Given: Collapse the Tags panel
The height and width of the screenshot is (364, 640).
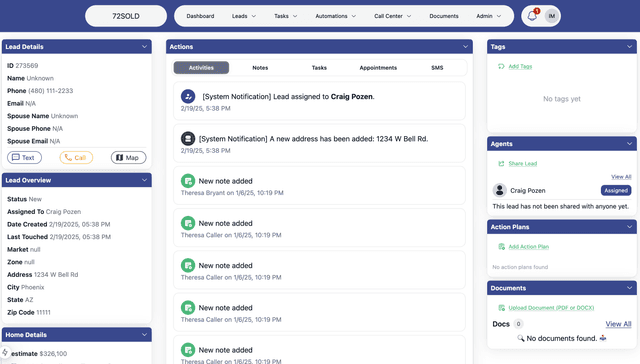Looking at the screenshot, I should coord(629,47).
